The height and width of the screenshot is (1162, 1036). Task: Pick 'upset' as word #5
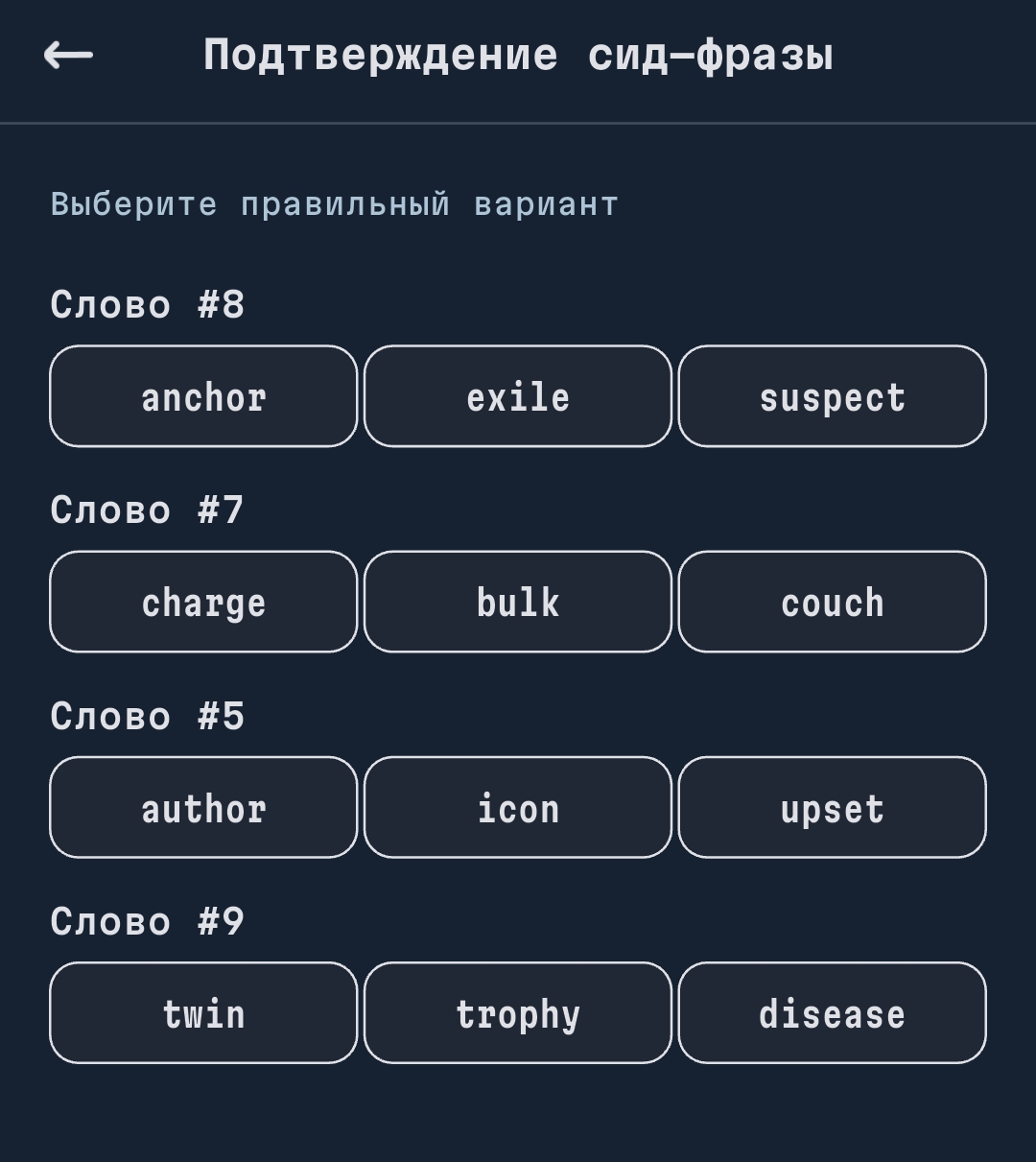[x=833, y=807]
